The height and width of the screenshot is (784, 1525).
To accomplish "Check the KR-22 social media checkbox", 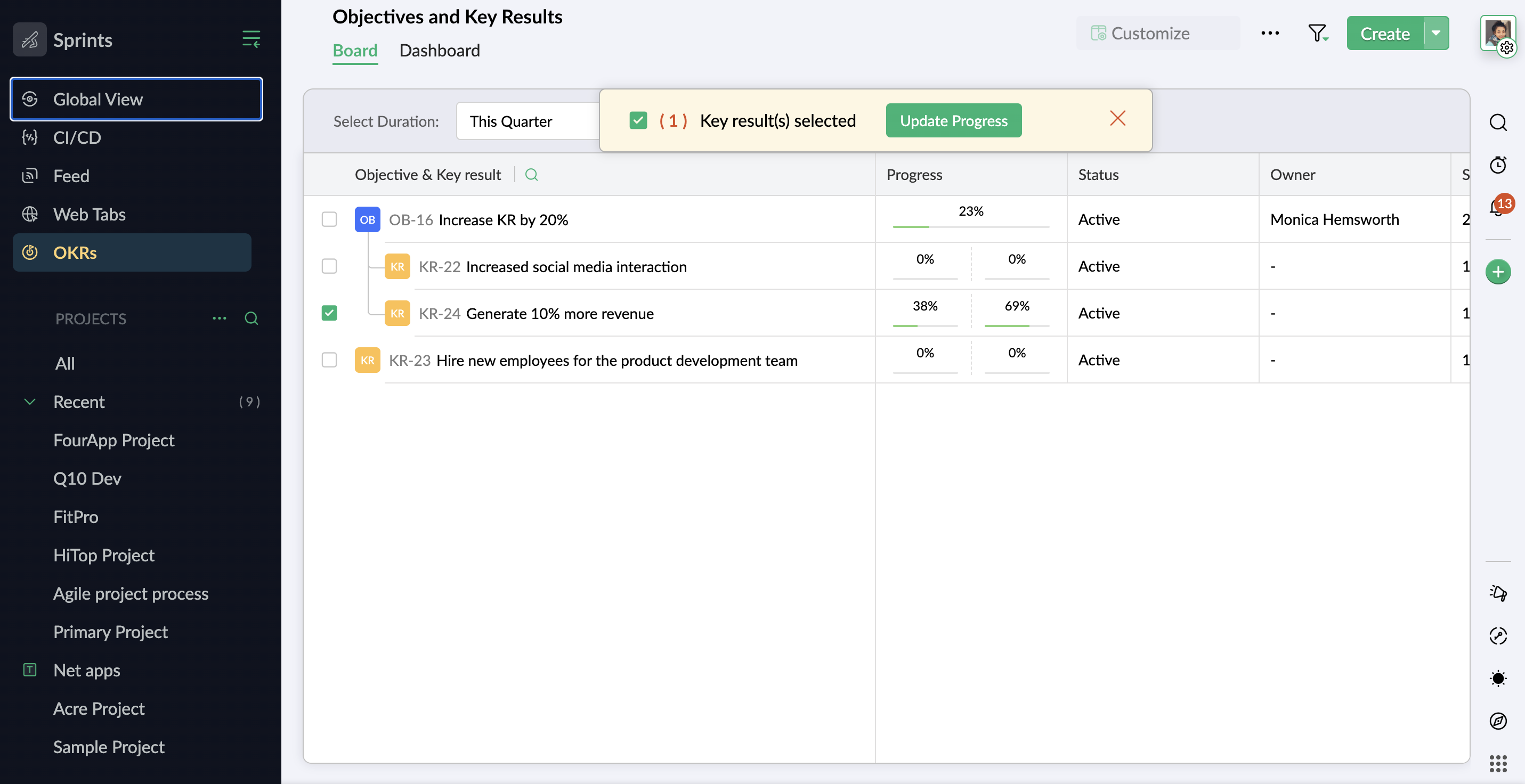I will click(x=329, y=266).
